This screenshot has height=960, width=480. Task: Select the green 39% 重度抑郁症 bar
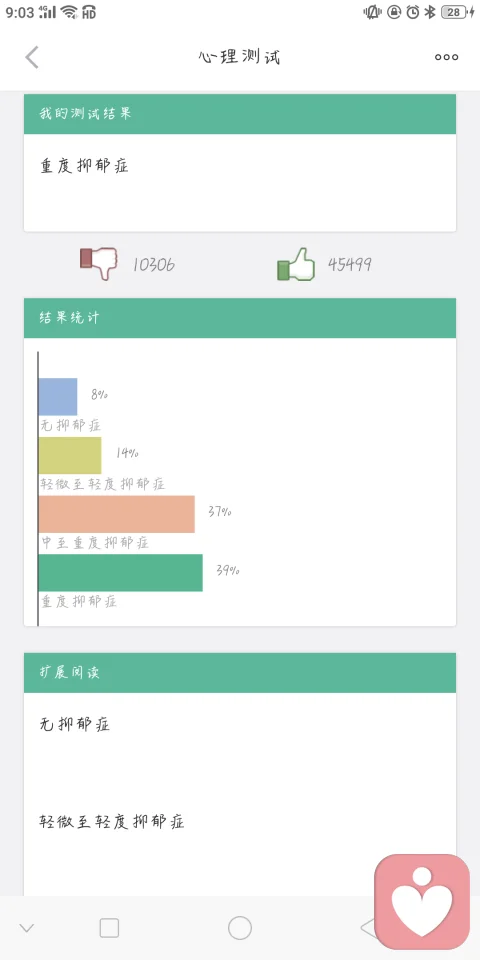[x=121, y=572]
